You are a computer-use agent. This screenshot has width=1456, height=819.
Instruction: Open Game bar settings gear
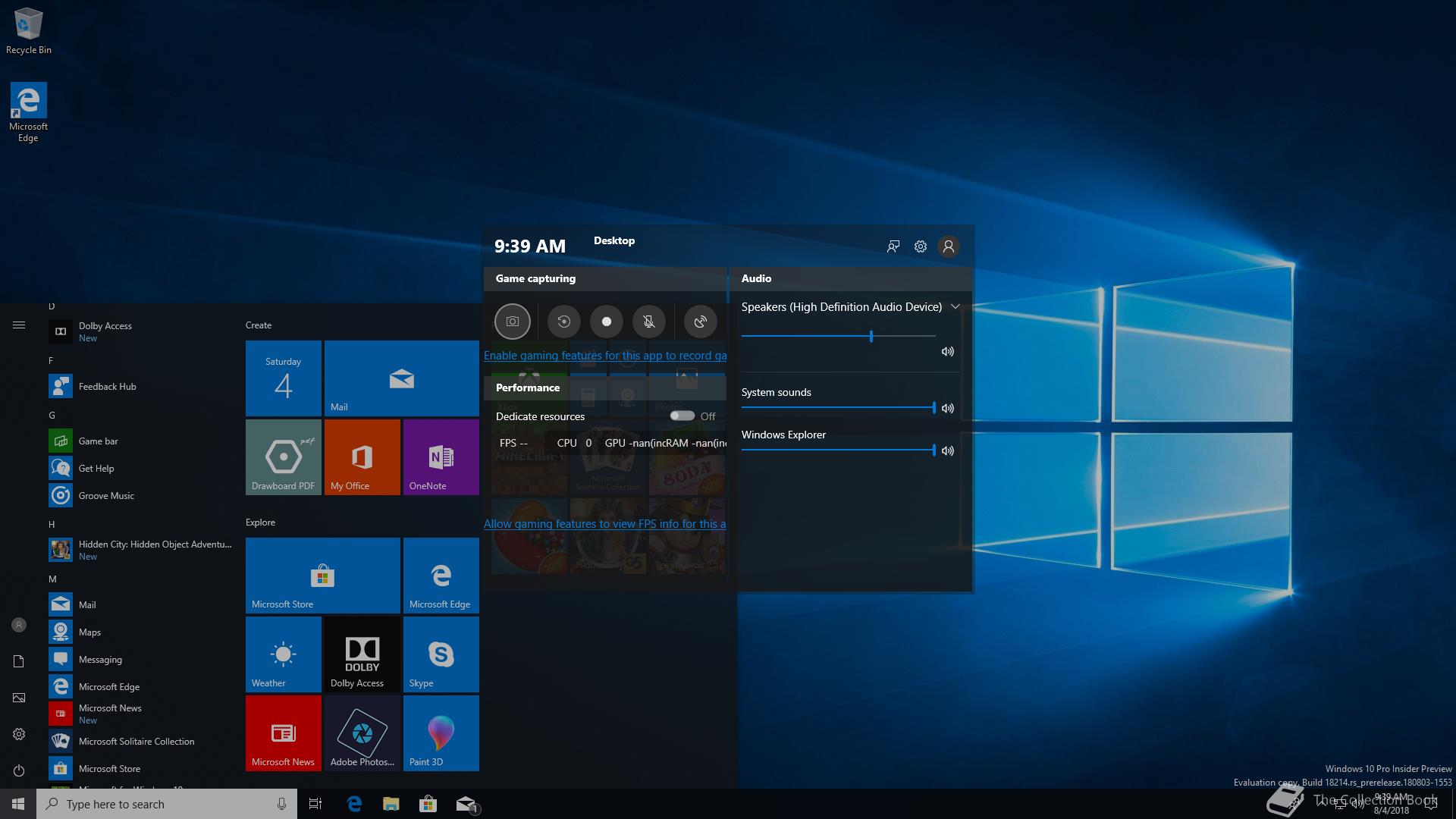(921, 246)
